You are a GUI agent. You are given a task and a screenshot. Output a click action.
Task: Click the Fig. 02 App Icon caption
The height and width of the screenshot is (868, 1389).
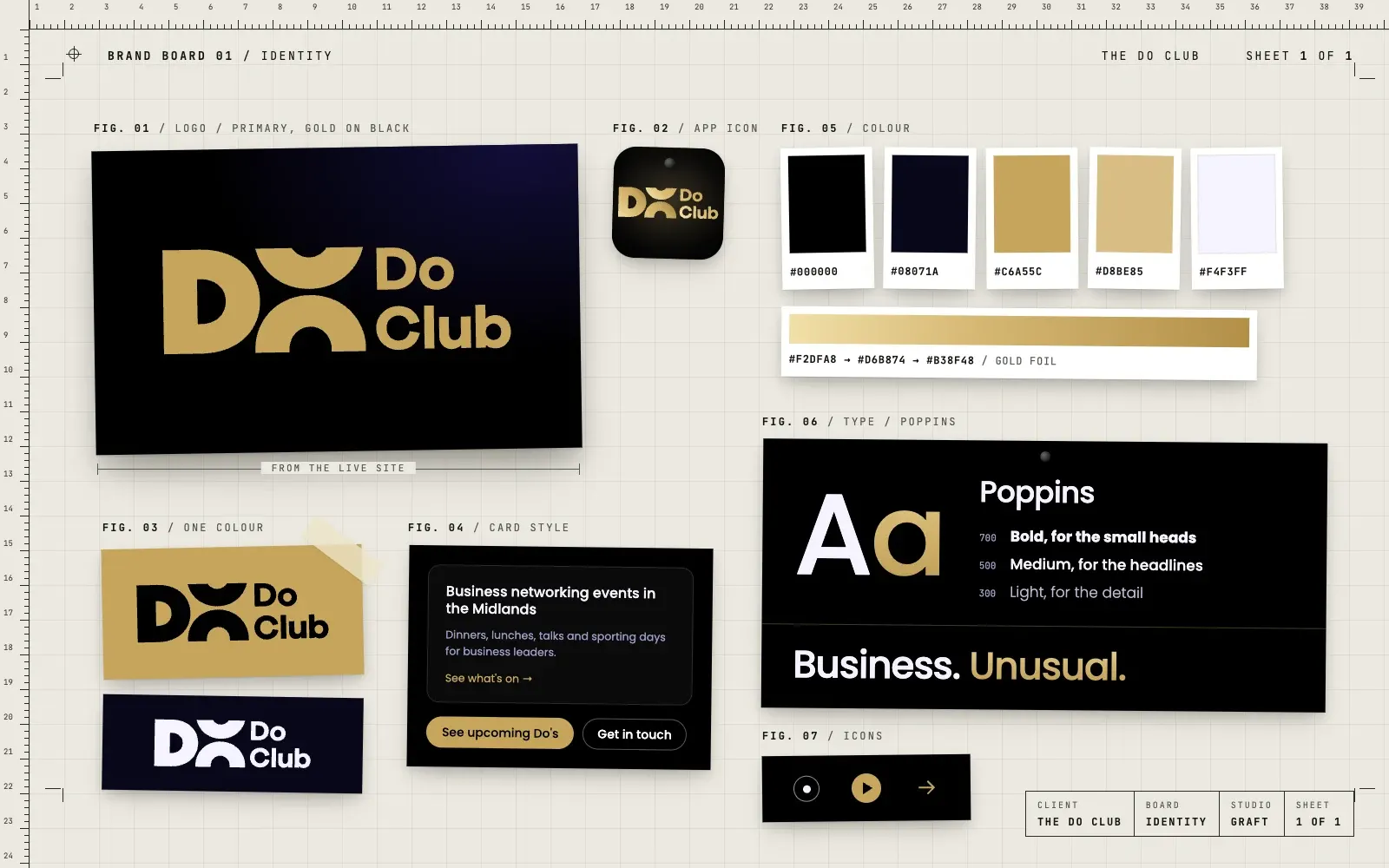tap(685, 128)
